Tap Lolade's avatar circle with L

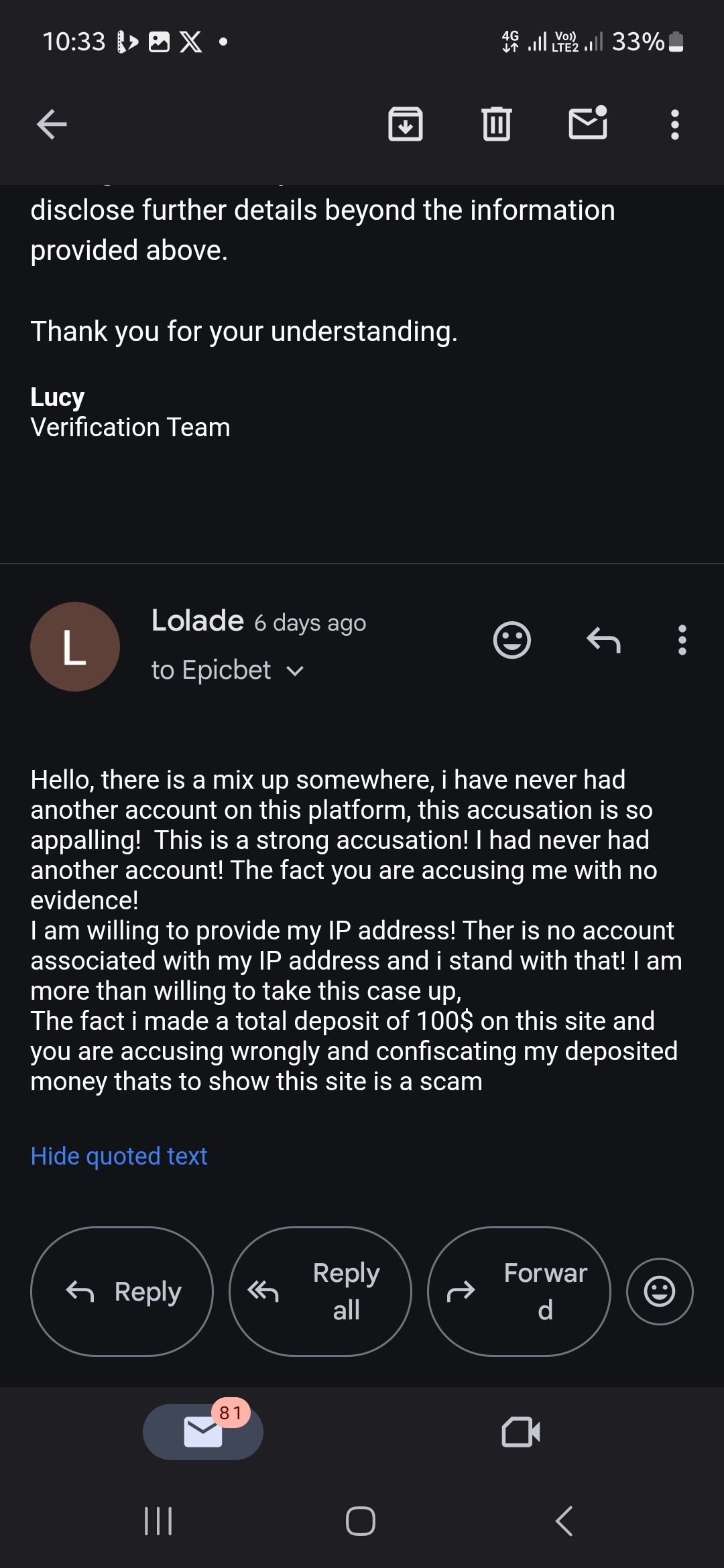75,647
